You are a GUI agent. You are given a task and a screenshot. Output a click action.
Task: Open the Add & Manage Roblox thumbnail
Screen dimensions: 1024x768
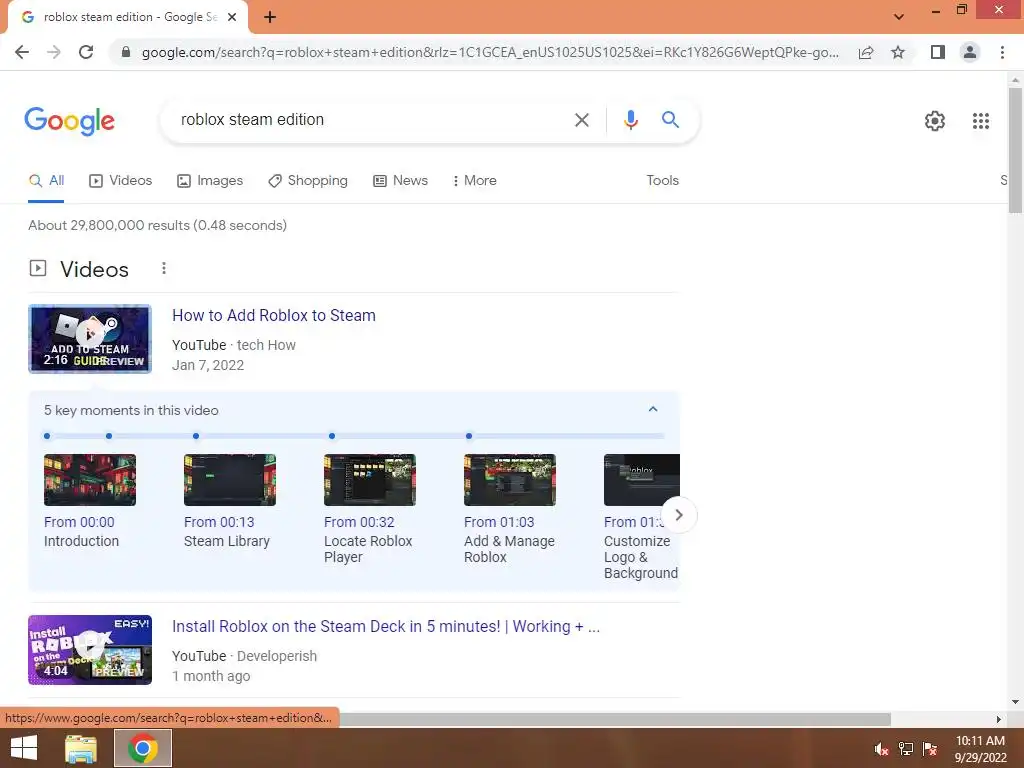(509, 480)
